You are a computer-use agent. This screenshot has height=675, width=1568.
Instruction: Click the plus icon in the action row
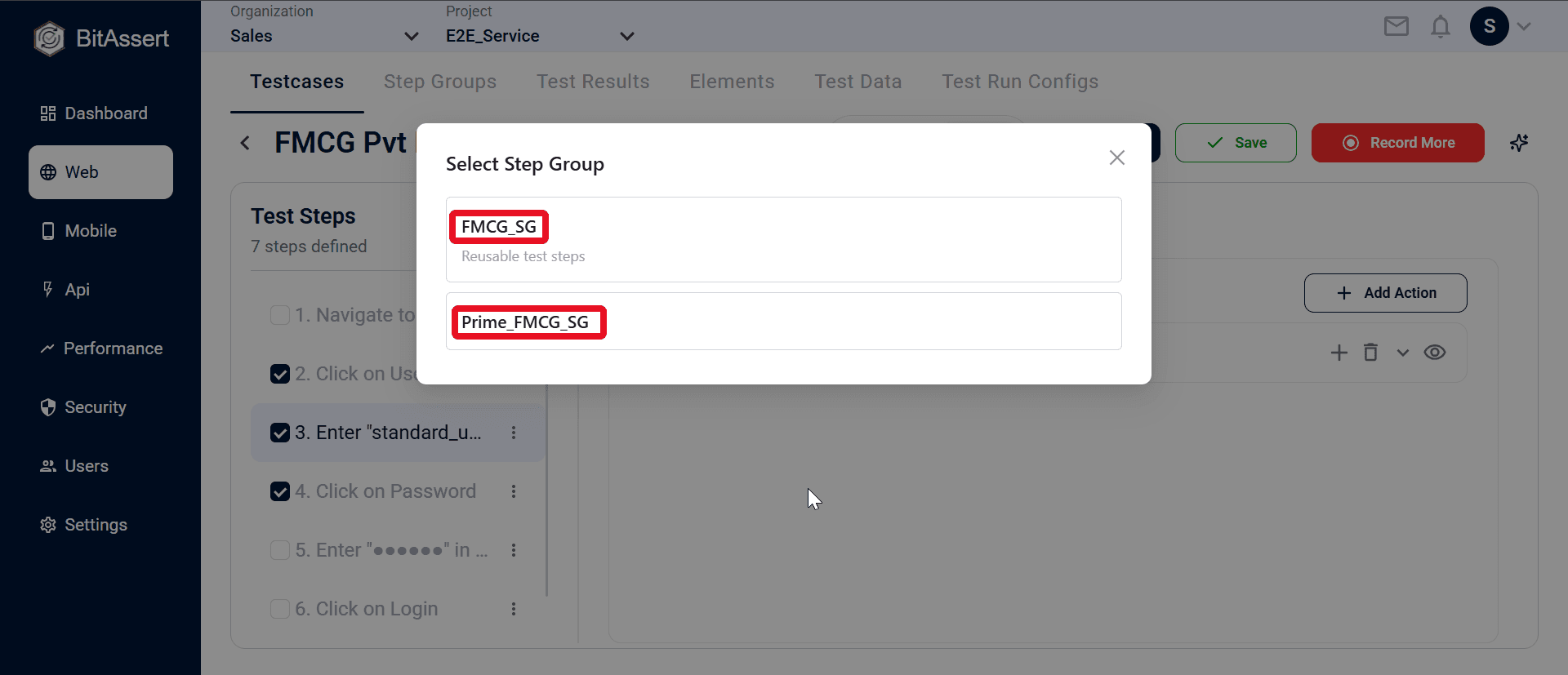(1339, 353)
